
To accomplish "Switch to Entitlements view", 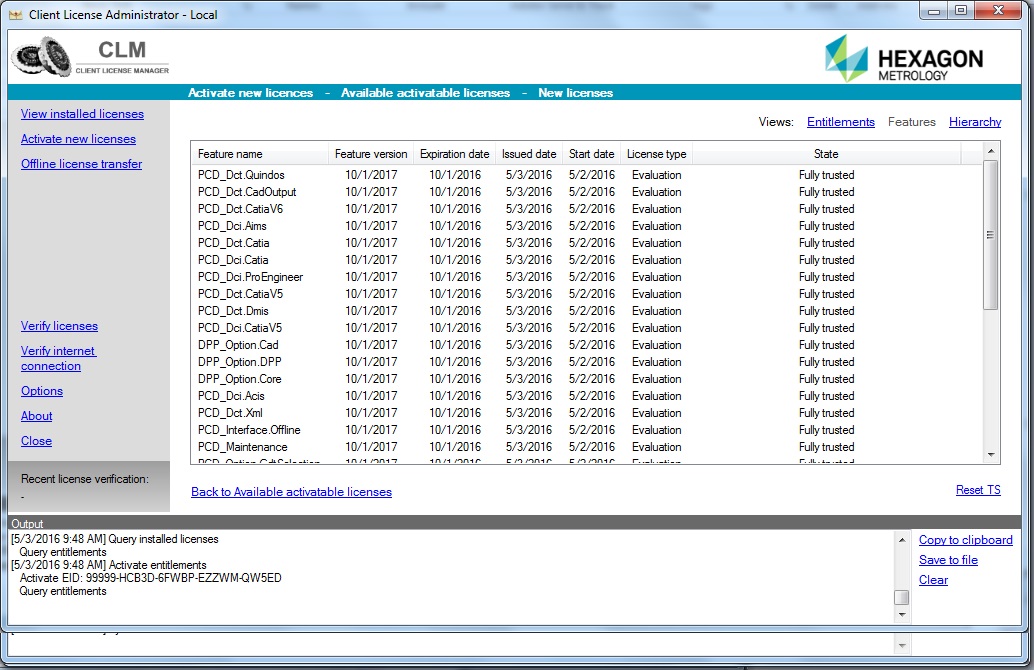I will (840, 122).
